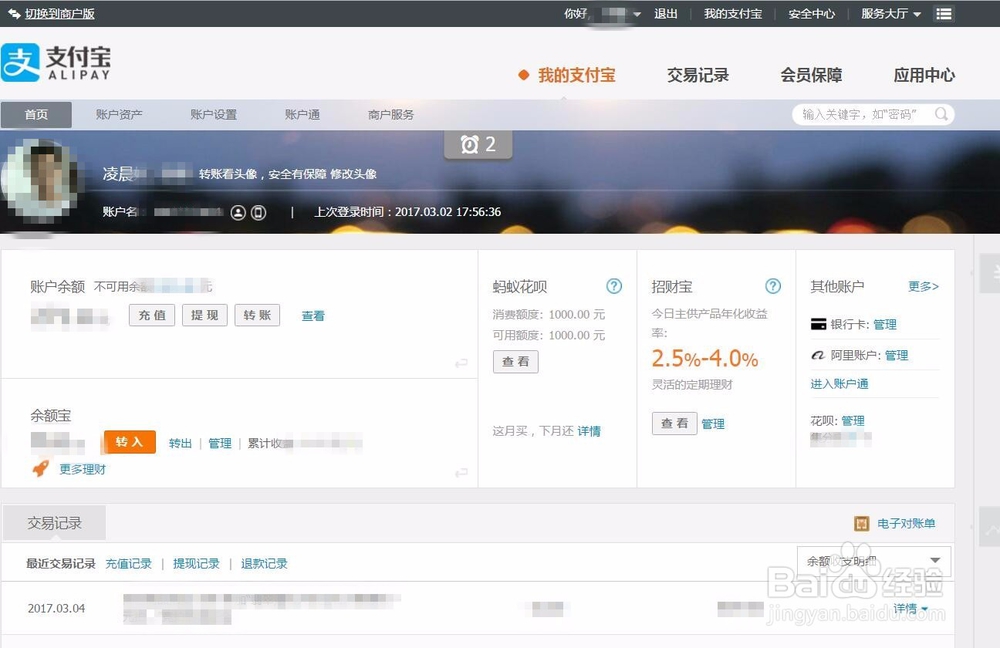Click the search magnifier icon
1000x648 pixels.
tap(941, 114)
